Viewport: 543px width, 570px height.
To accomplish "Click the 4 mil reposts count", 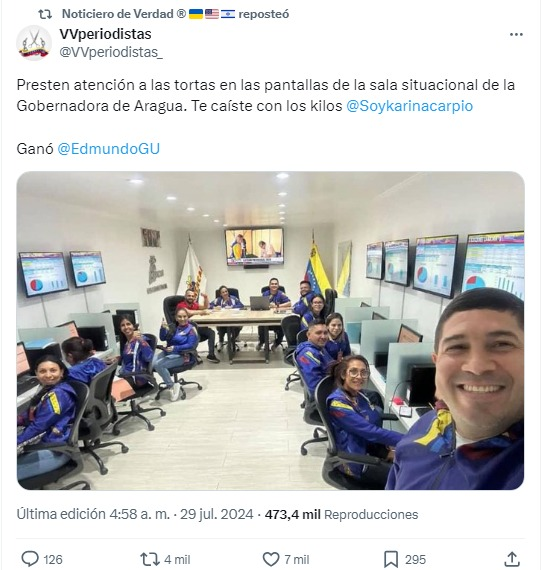I will click(177, 559).
